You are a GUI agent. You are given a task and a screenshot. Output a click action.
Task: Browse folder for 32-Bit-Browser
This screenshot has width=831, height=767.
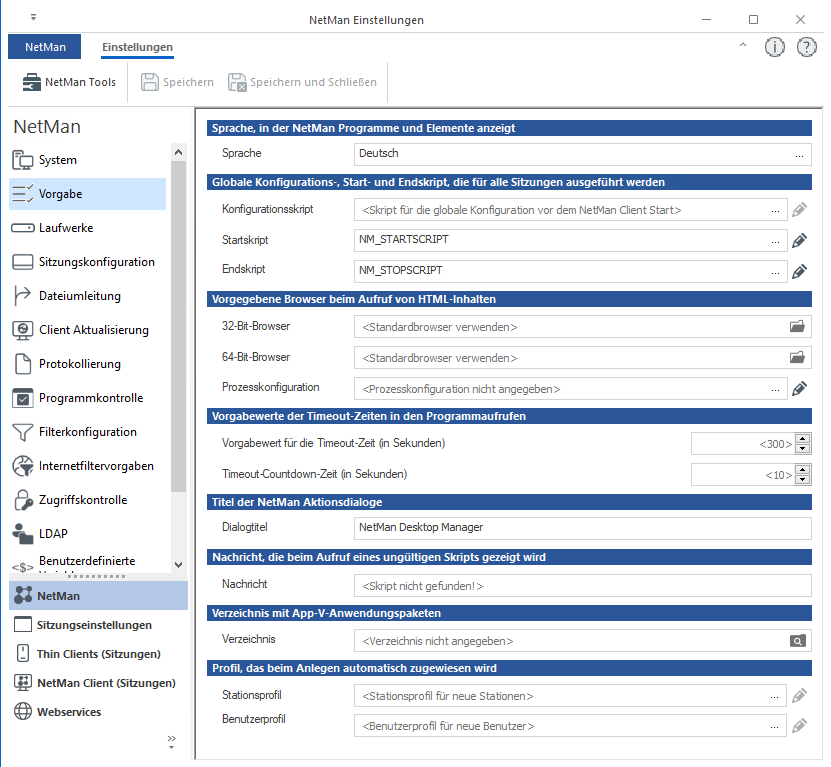click(797, 327)
